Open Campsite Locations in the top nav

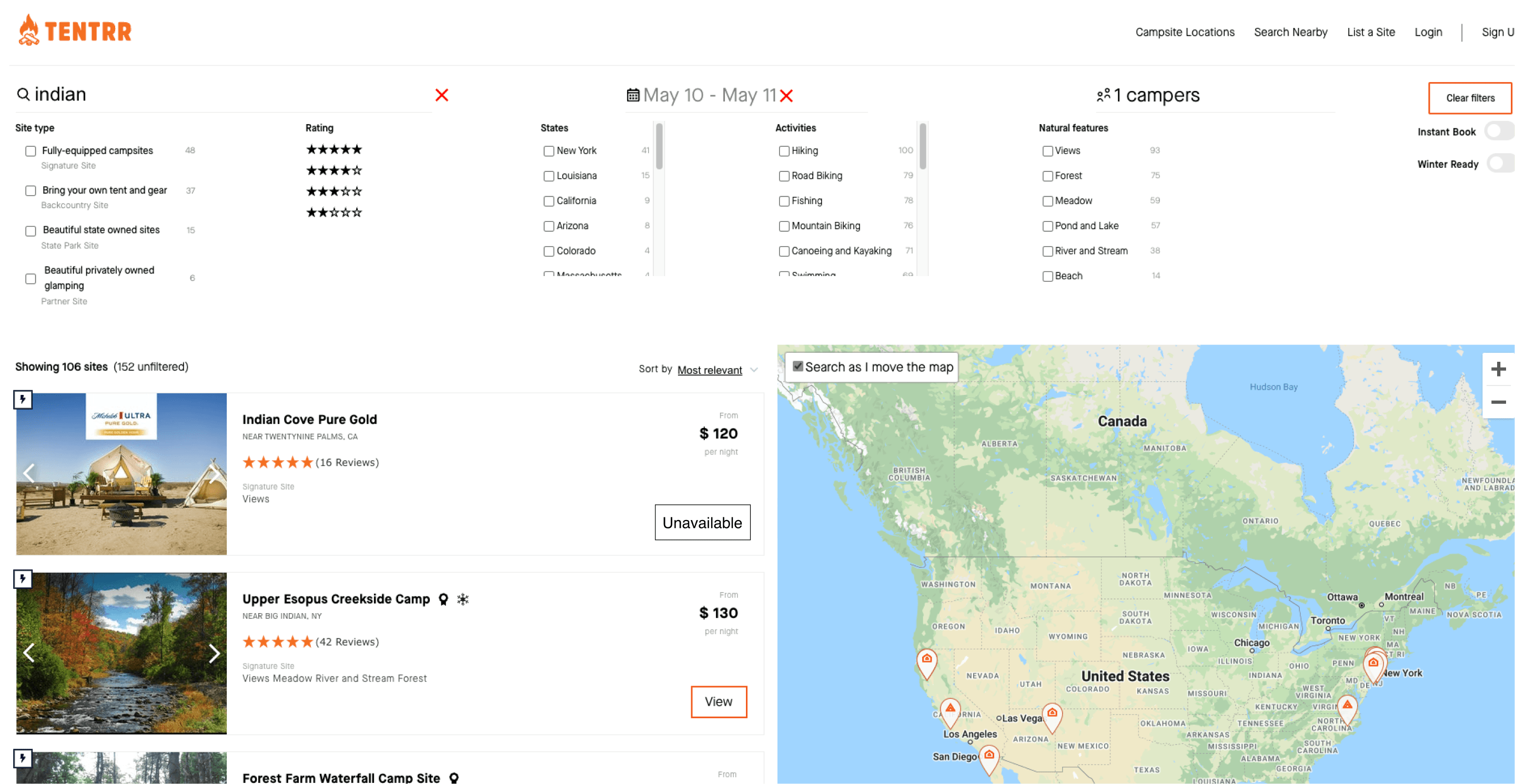1185,32
